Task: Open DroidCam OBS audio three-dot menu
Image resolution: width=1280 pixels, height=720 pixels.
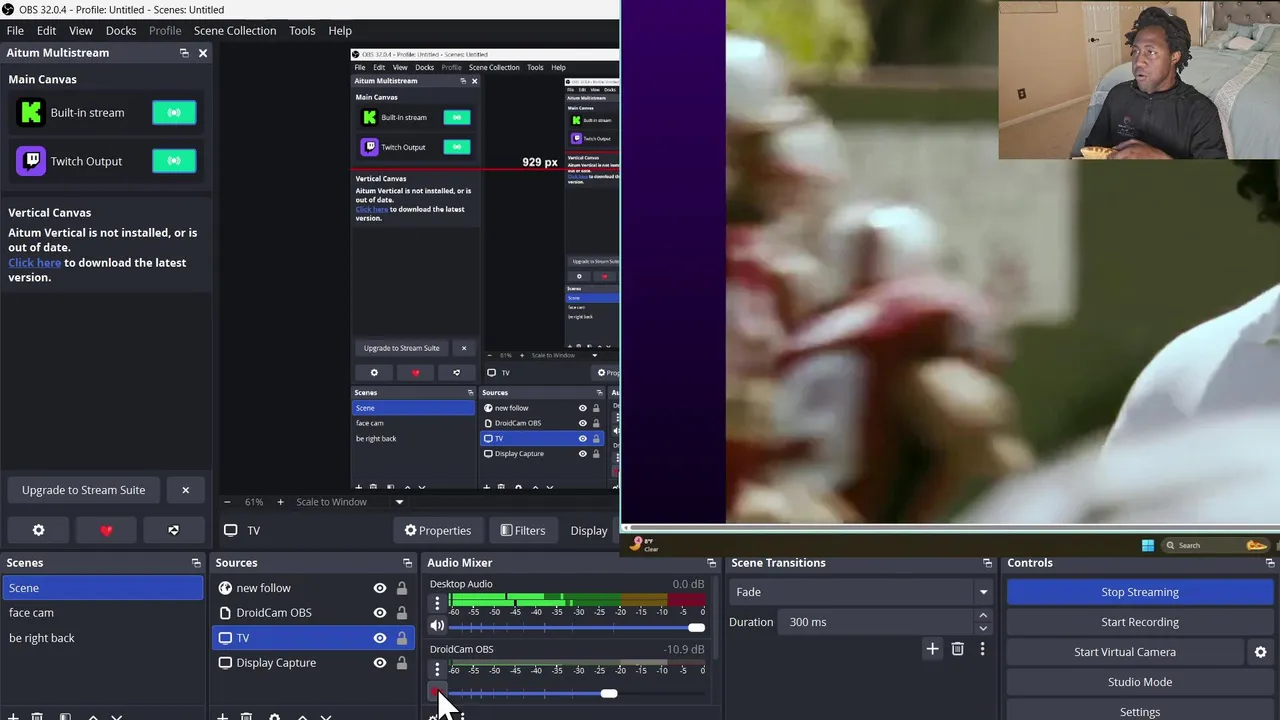Action: (x=437, y=669)
